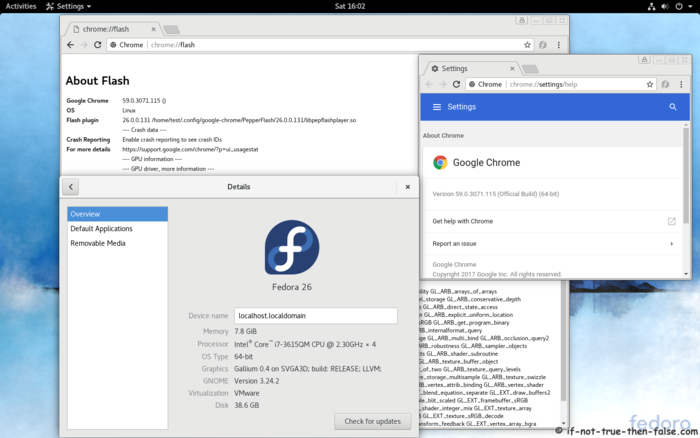Click Disk value 38.6 GB
Viewport: 700px width, 438px height.
pos(247,405)
